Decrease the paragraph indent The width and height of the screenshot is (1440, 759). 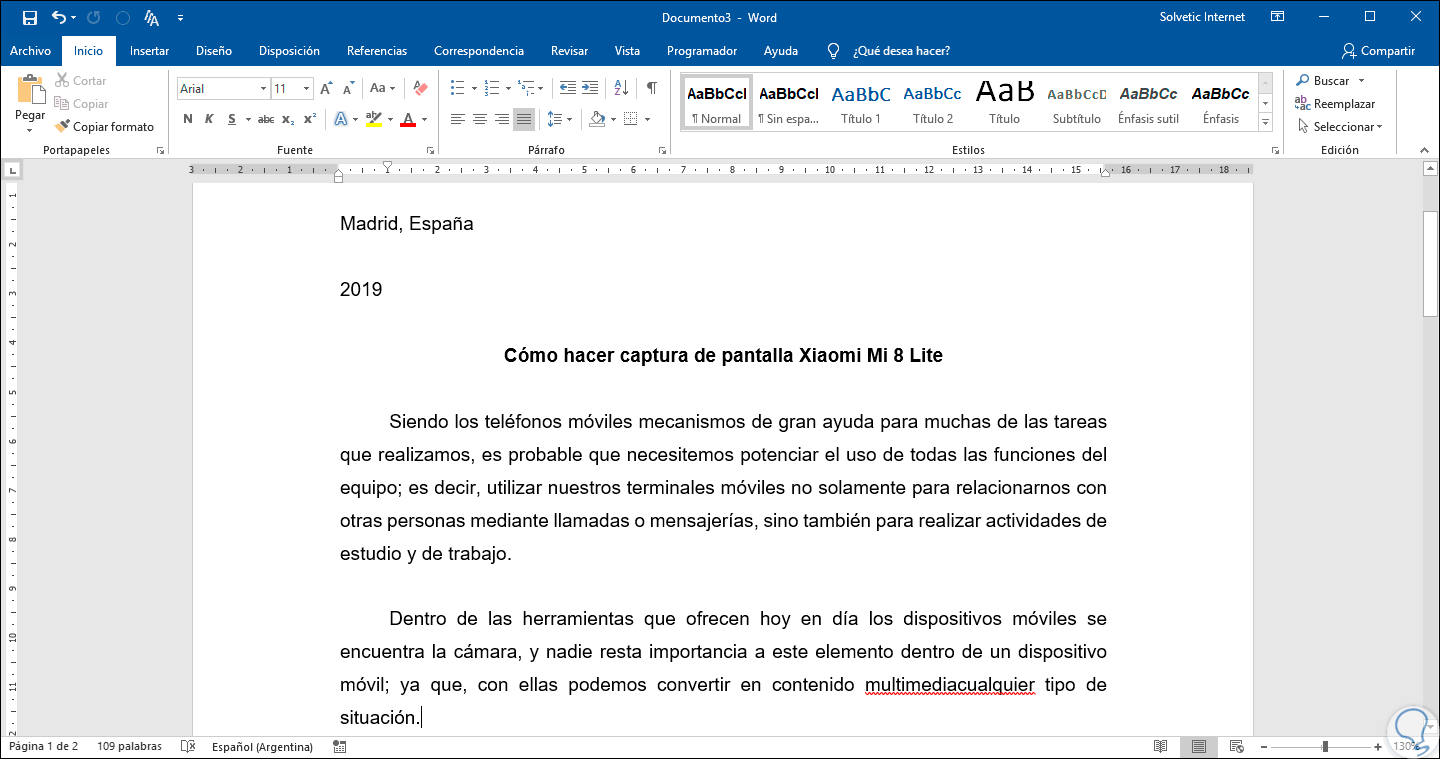(568, 88)
